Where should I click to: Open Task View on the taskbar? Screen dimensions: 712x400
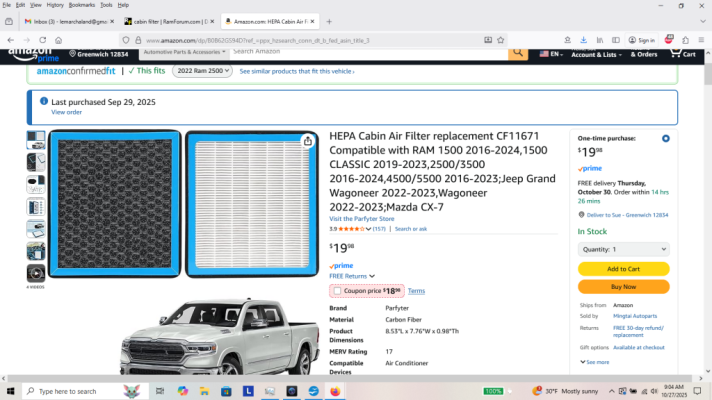pyautogui.click(x=160, y=391)
